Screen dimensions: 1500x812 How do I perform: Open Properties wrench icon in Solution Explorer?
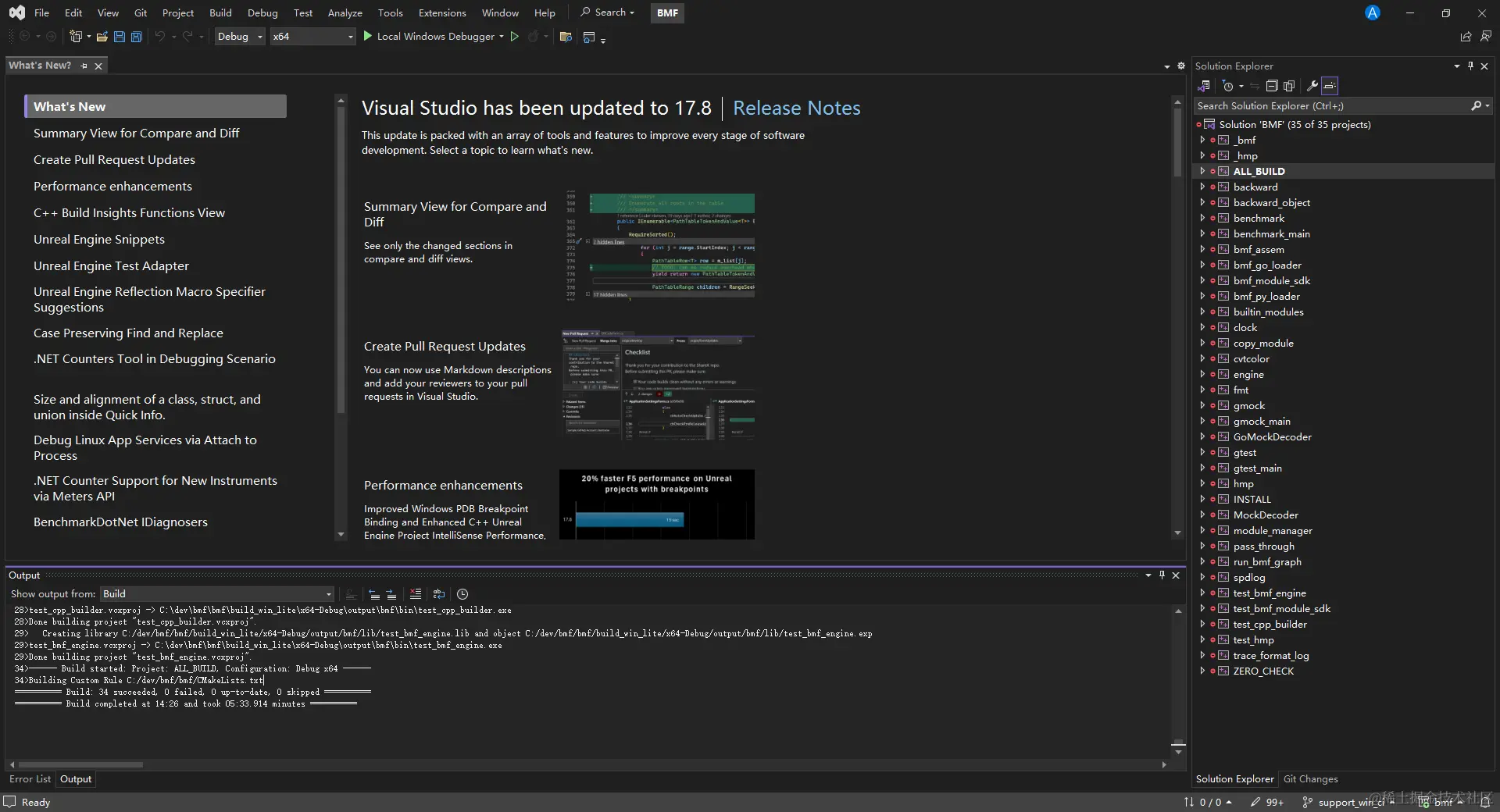1312,86
